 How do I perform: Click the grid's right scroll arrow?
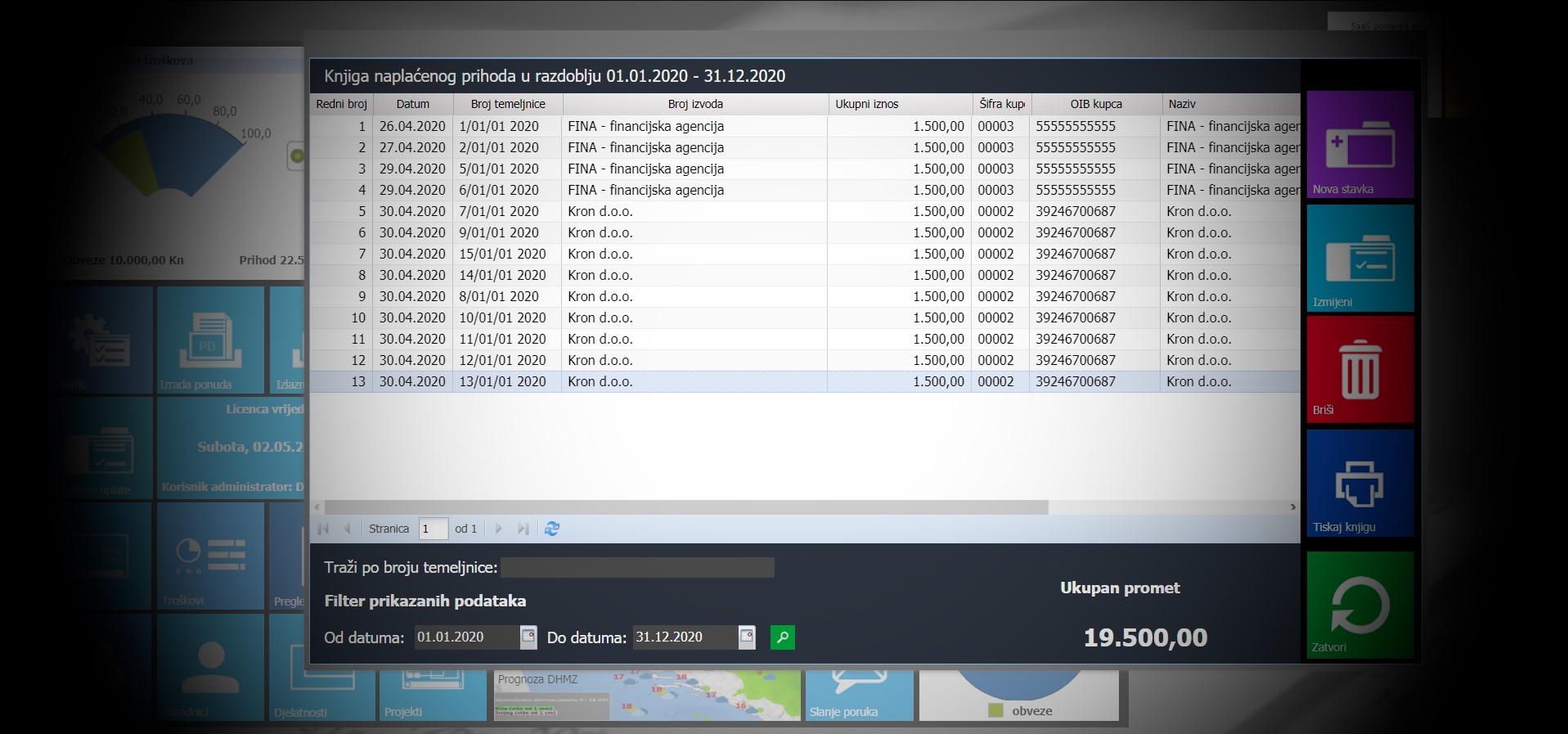[1292, 507]
